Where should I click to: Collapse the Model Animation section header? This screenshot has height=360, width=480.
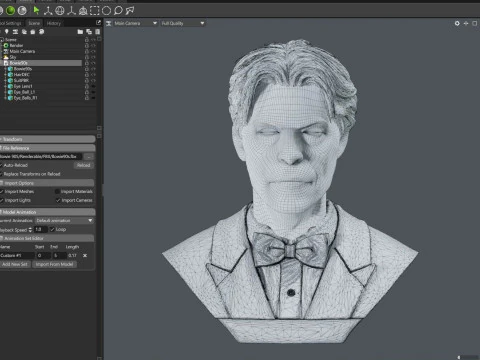coord(47,212)
